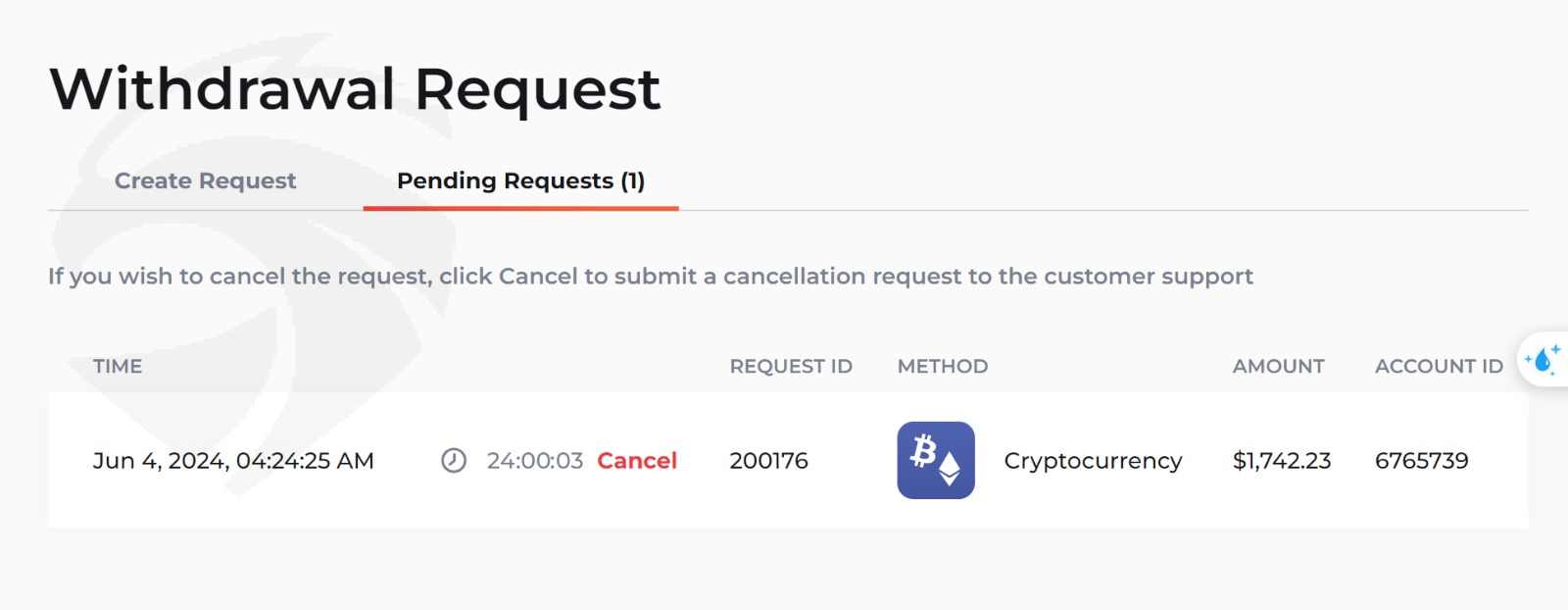1568x610 pixels.
Task: Click the ACCOUNT ID column header
Action: 1438,366
